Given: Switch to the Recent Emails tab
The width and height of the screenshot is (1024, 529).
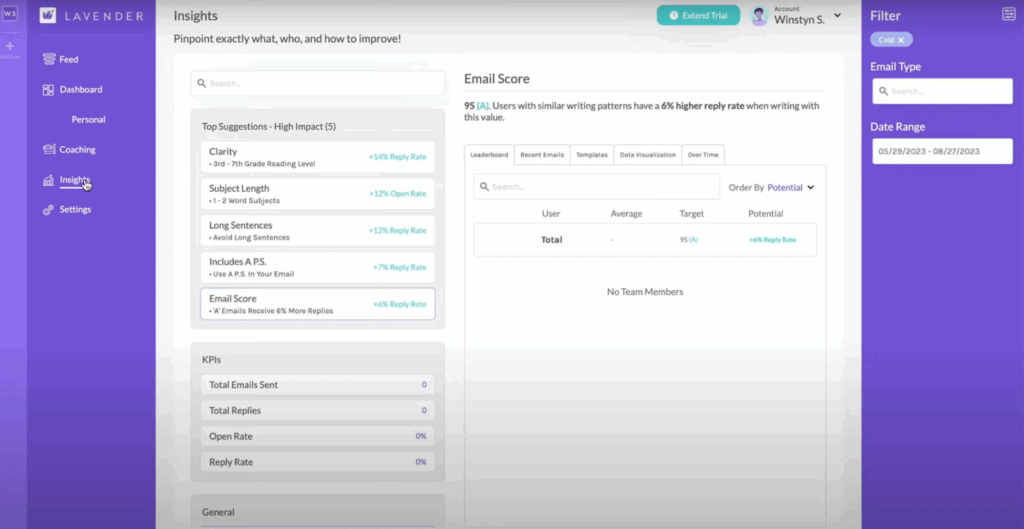Looking at the screenshot, I should coord(541,155).
